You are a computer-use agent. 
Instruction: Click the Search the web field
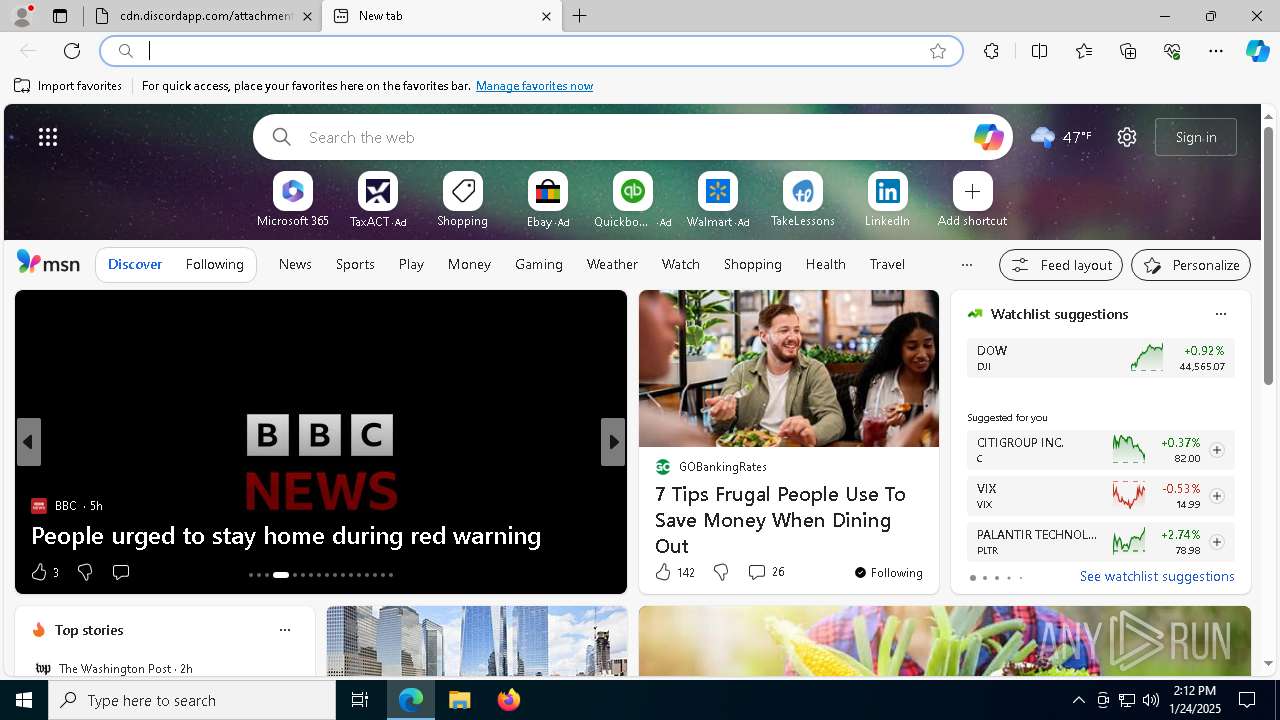tap(632, 137)
